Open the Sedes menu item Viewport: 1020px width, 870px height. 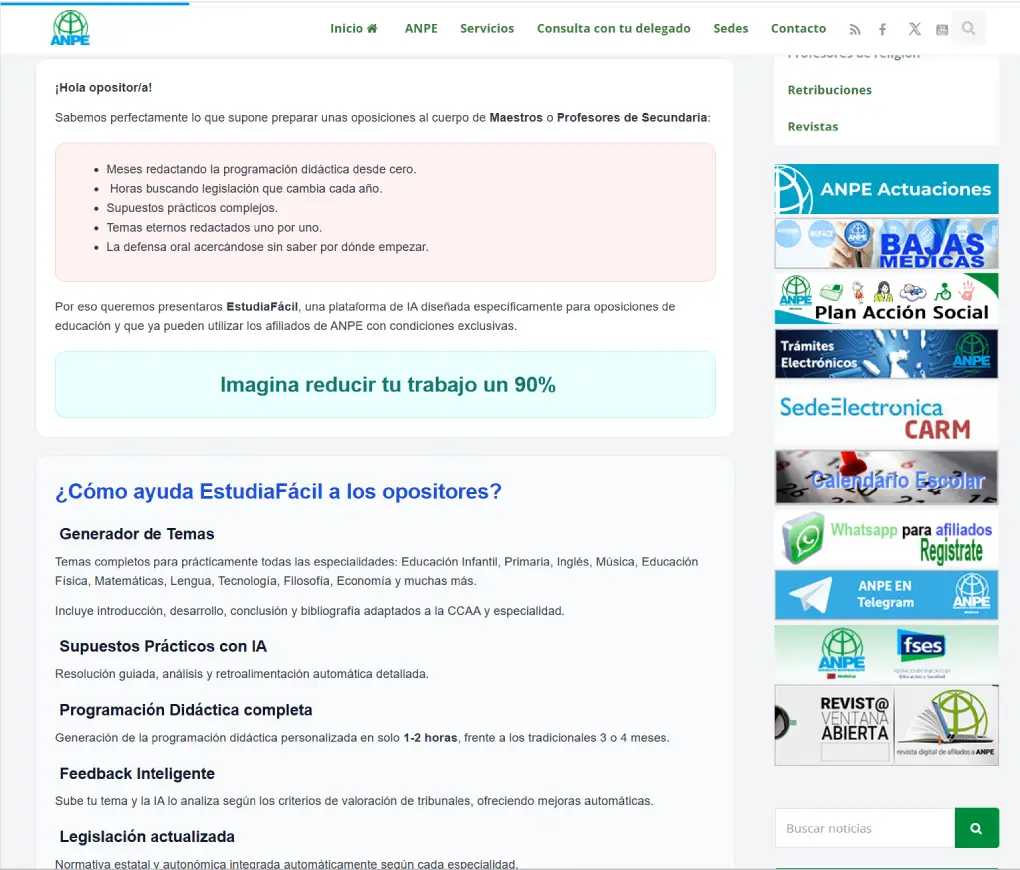[x=731, y=29]
